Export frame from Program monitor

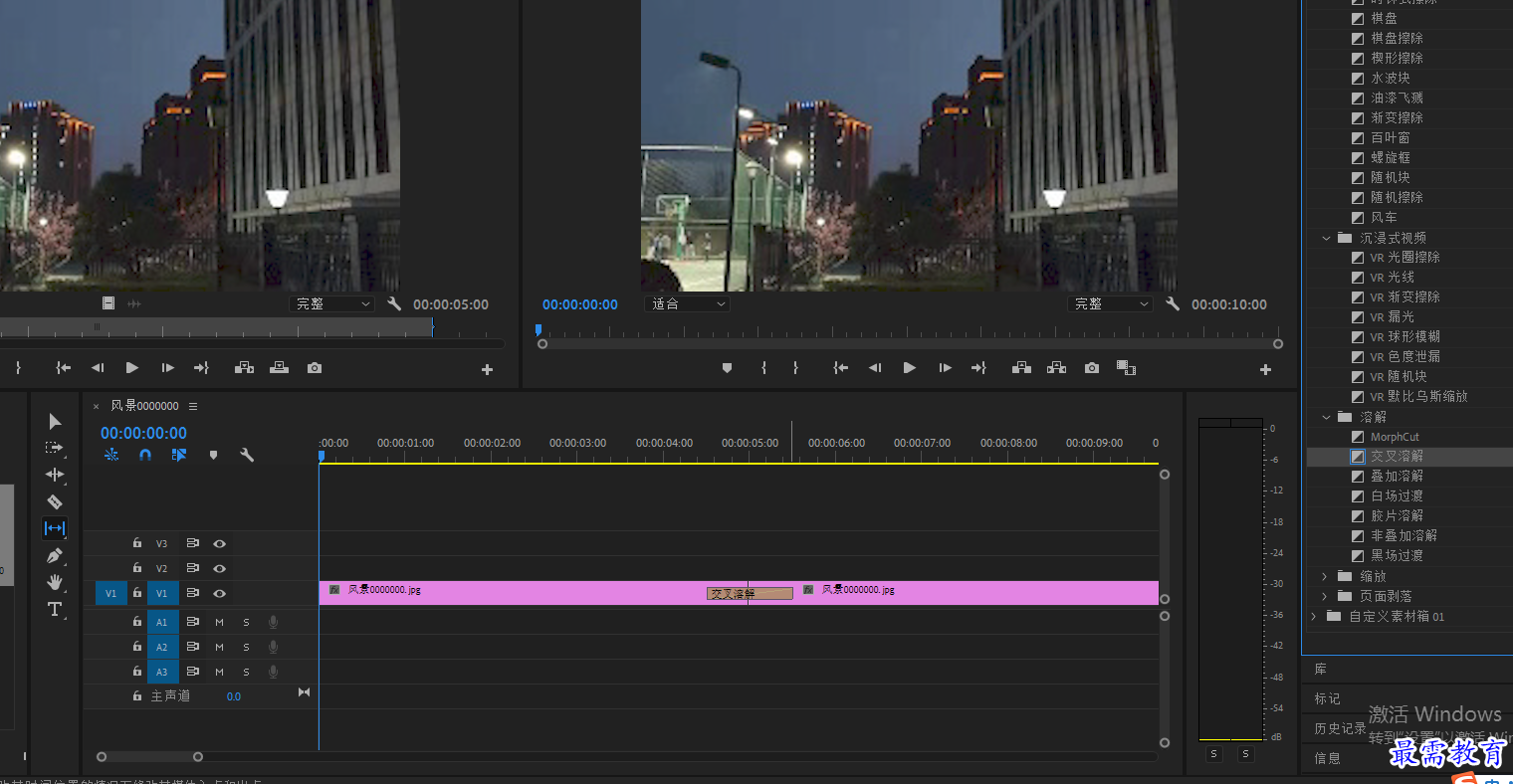[x=1092, y=368]
